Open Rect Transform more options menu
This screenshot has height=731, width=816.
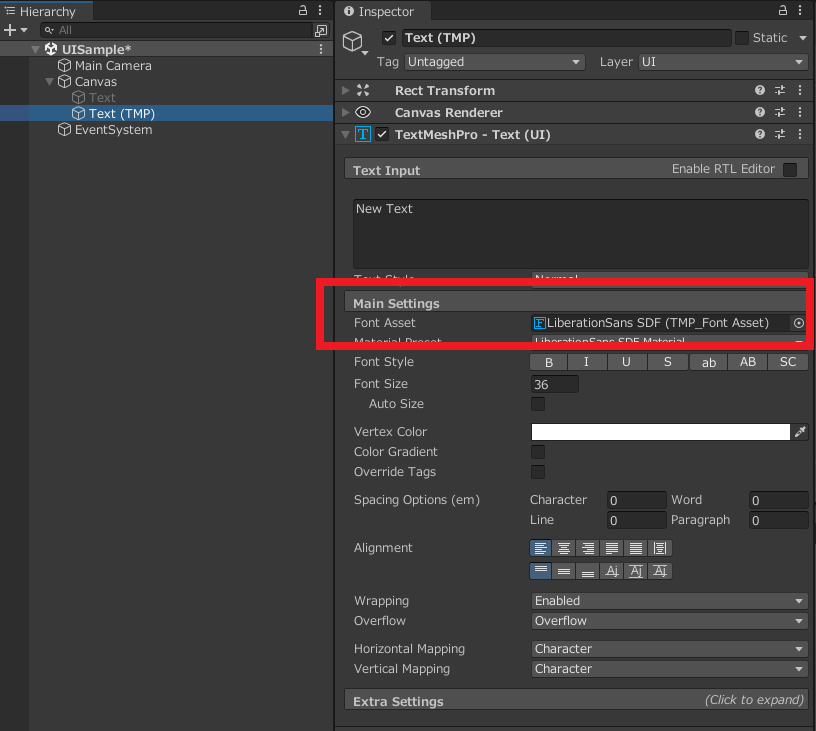coord(800,91)
